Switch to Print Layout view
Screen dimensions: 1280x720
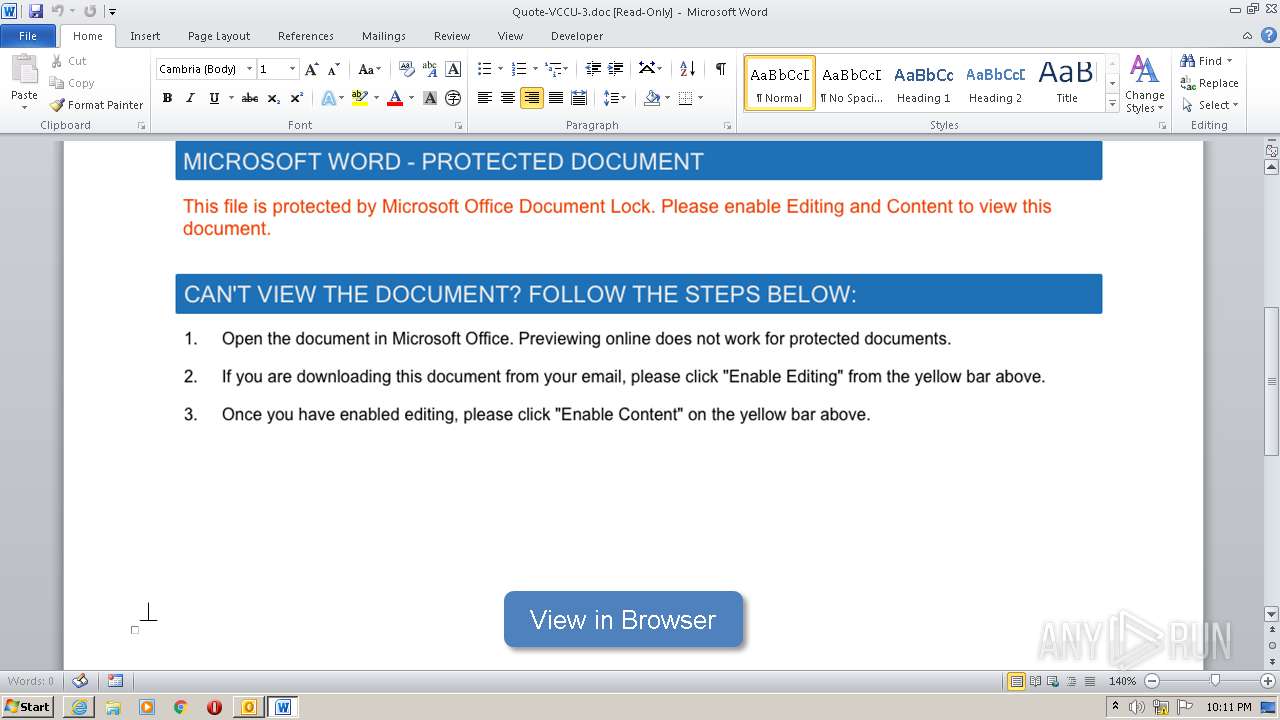coord(1017,681)
